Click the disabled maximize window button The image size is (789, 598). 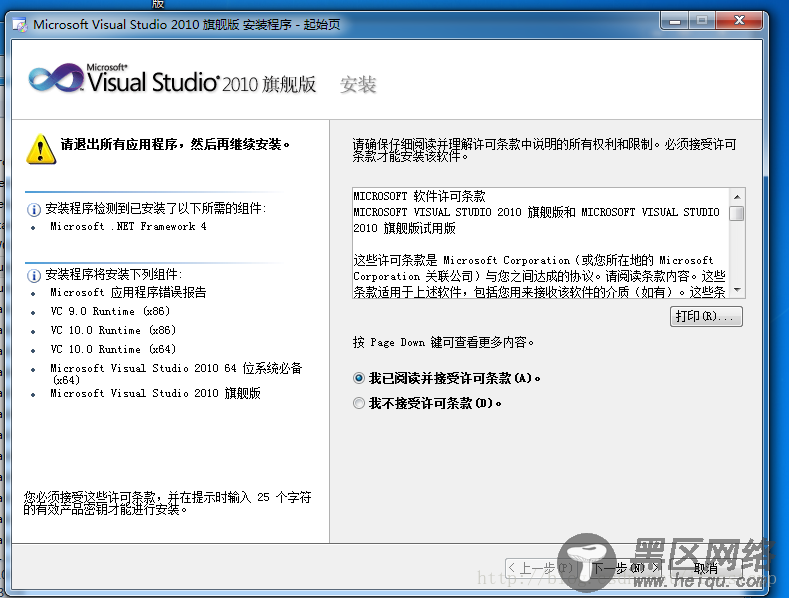coord(702,21)
